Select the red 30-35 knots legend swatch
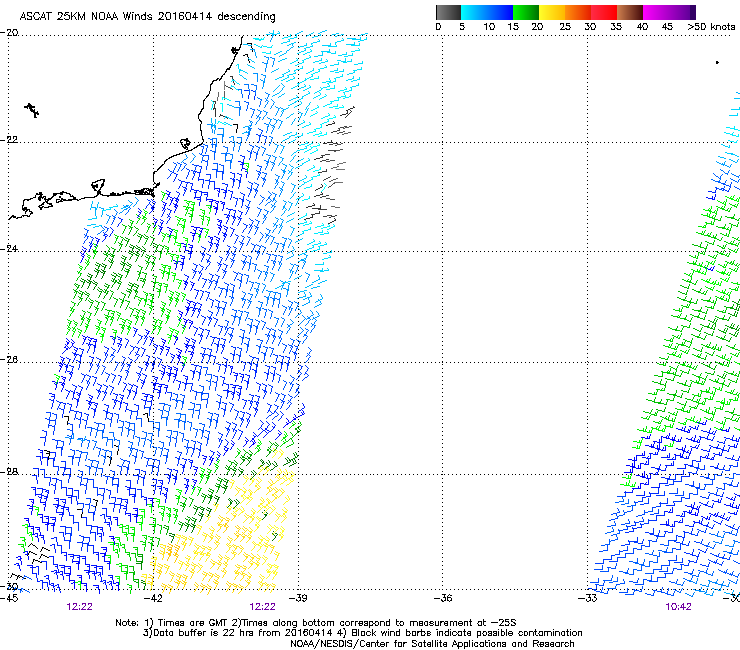 coord(604,12)
